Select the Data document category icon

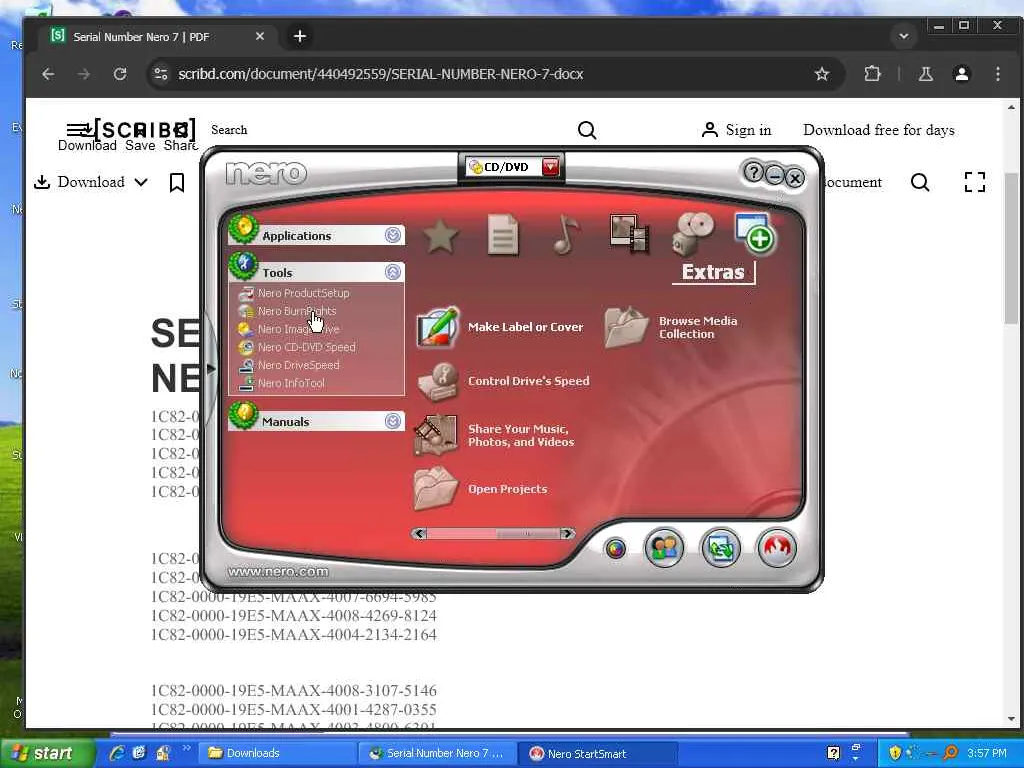(503, 234)
